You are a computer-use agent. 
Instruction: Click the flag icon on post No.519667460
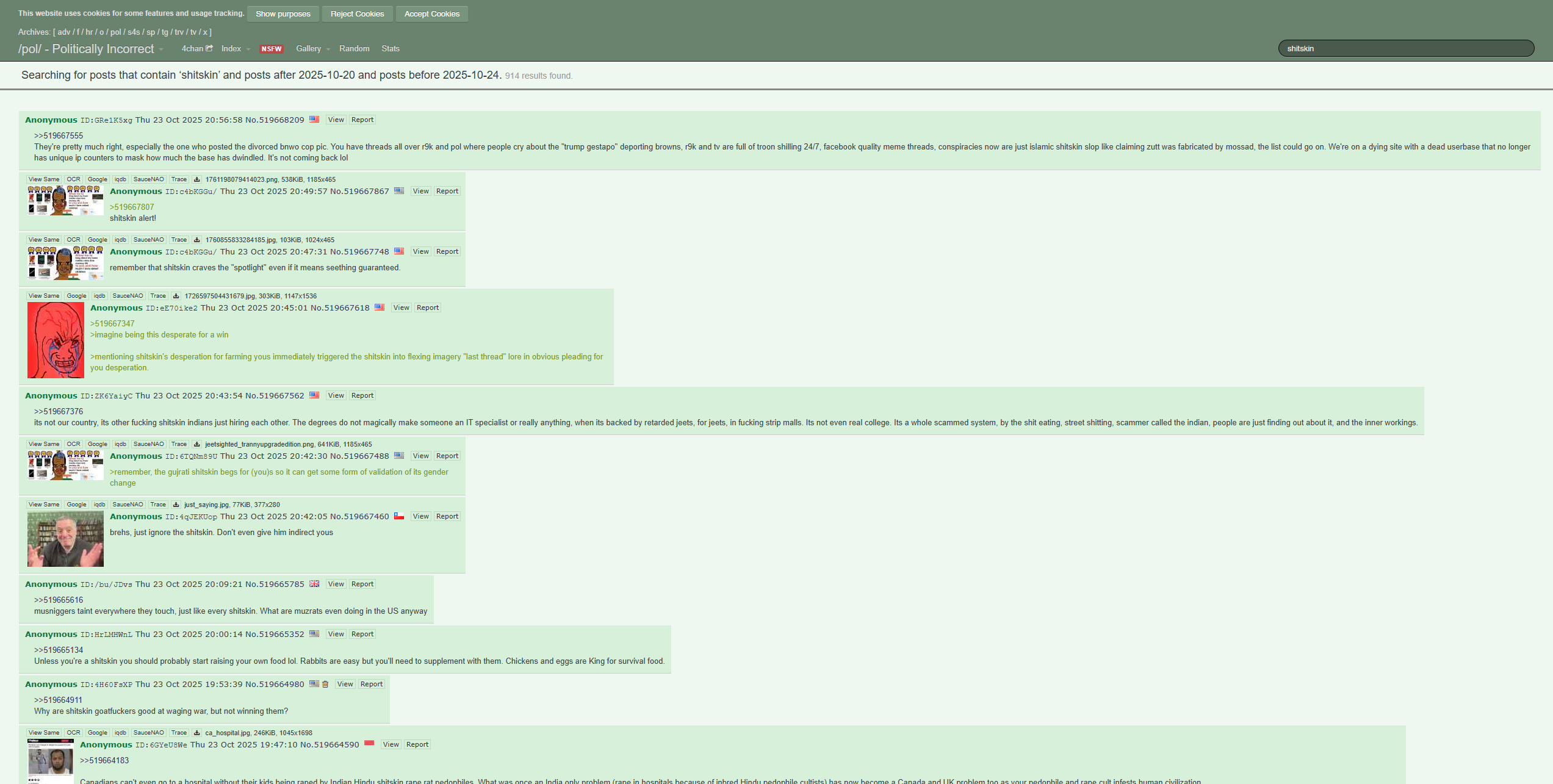pos(399,516)
